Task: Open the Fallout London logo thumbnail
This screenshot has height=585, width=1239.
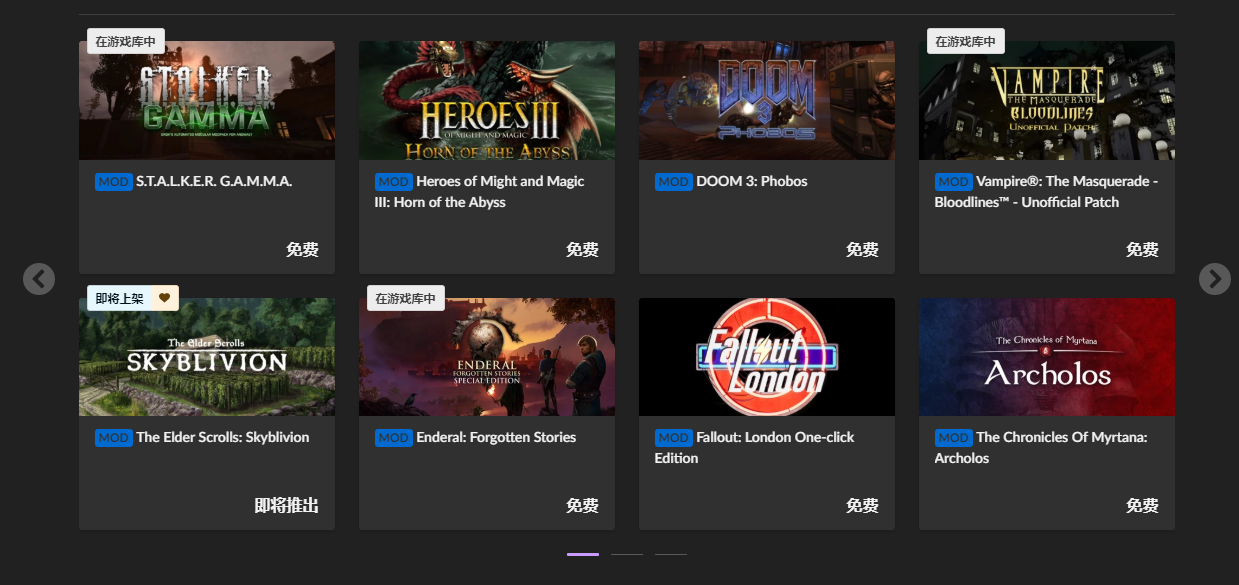Action: tap(767, 357)
